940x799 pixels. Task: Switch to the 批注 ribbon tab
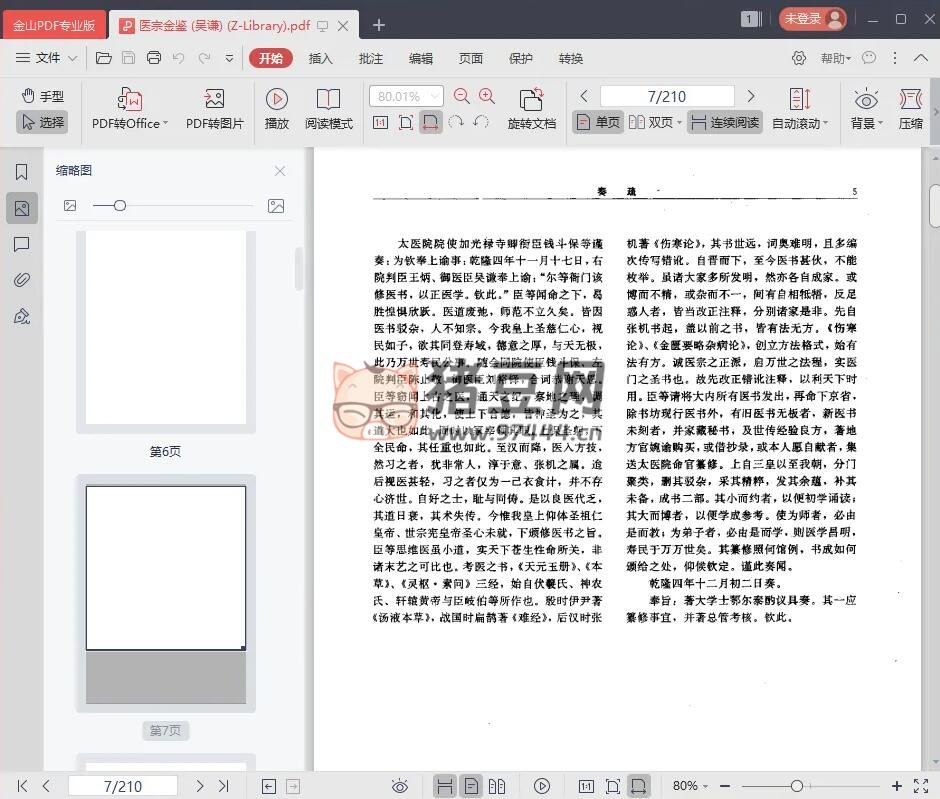[371, 58]
